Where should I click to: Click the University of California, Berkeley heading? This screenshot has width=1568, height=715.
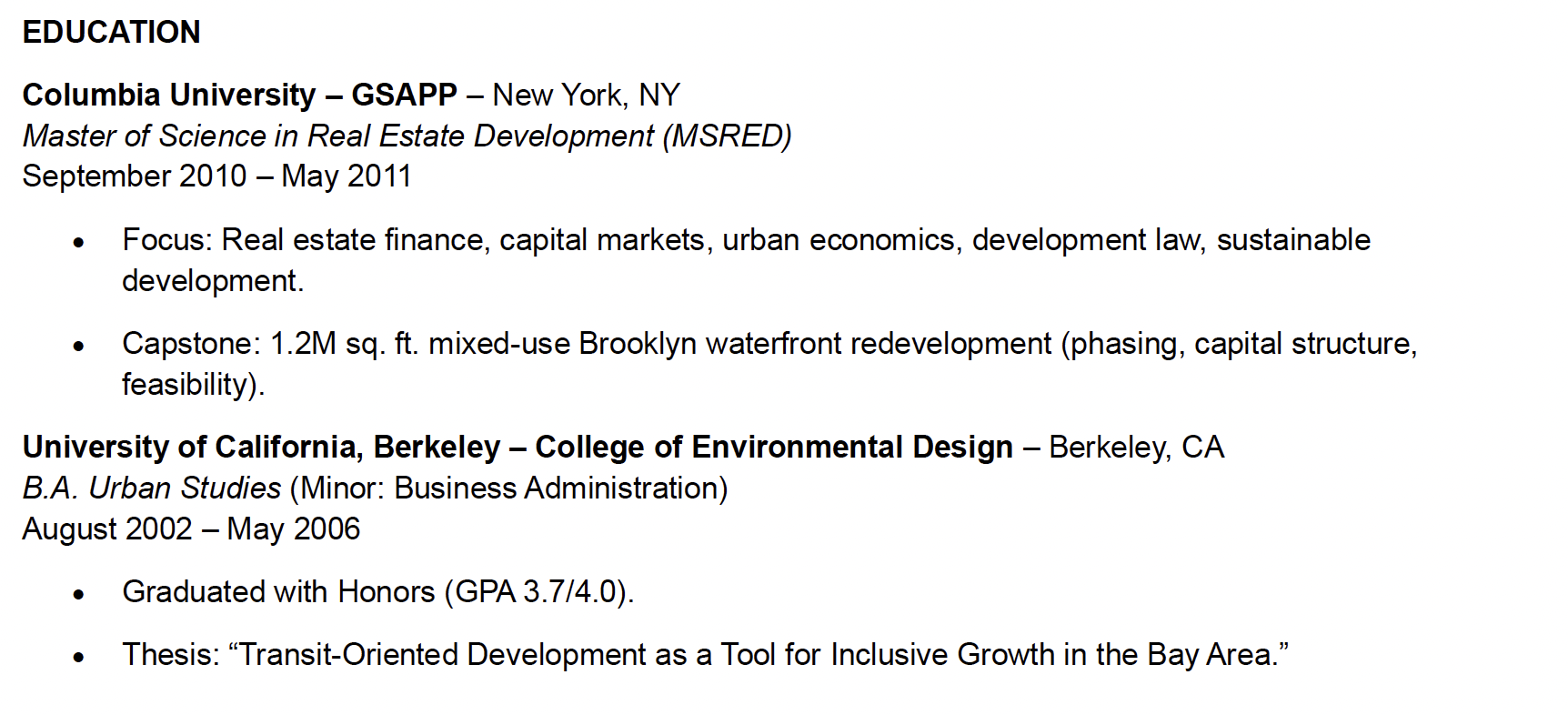coord(261,448)
